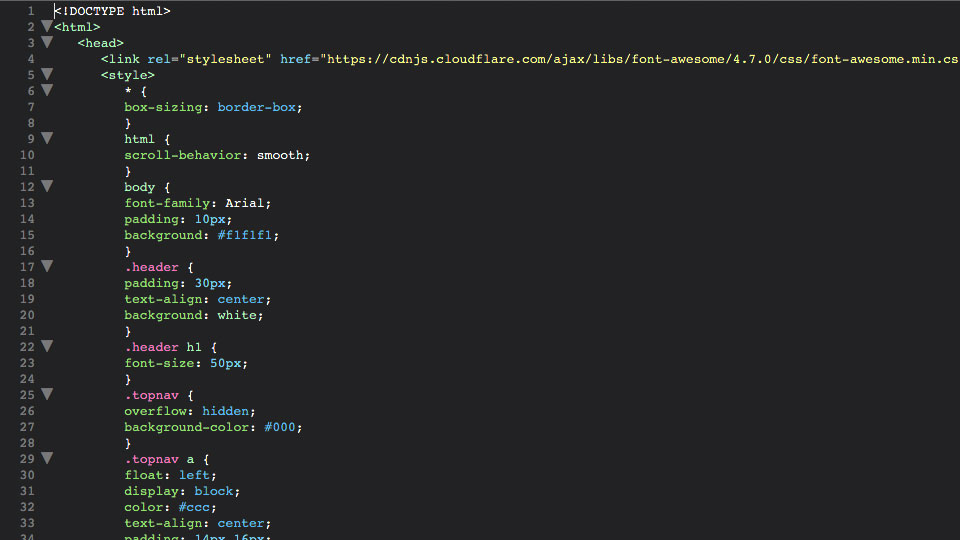Fold the universal selector rule on line 6
Screen dimensions: 960x540
[x=47, y=90]
